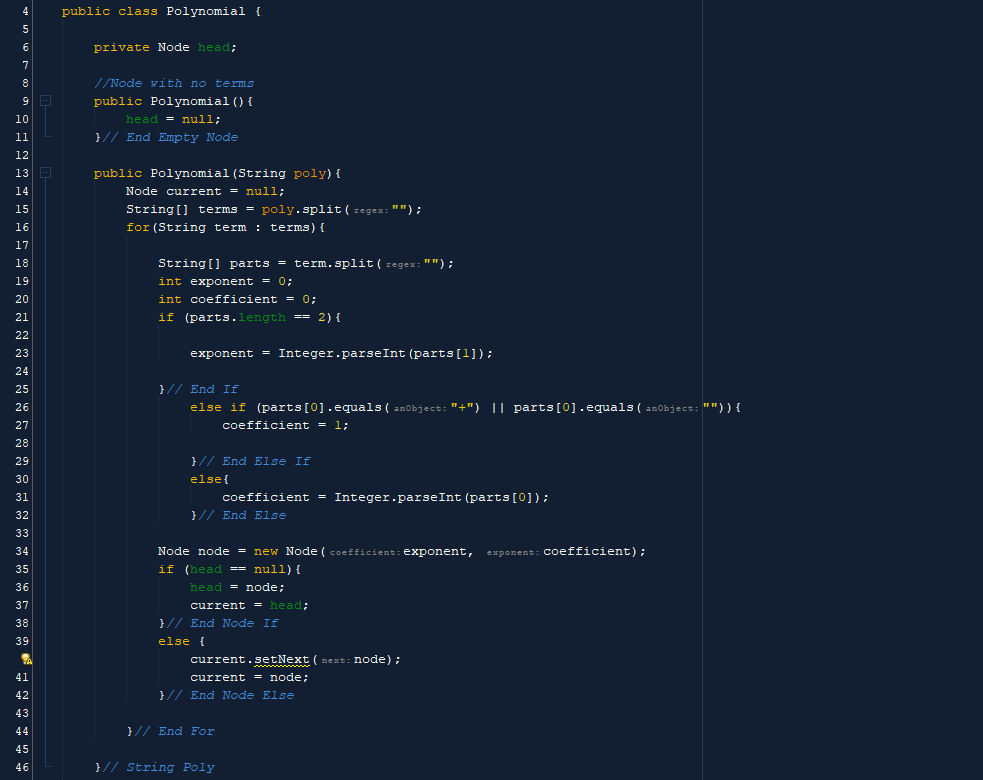The width and height of the screenshot is (983, 780).
Task: Click the new Node expression on line 34
Action: coord(286,551)
